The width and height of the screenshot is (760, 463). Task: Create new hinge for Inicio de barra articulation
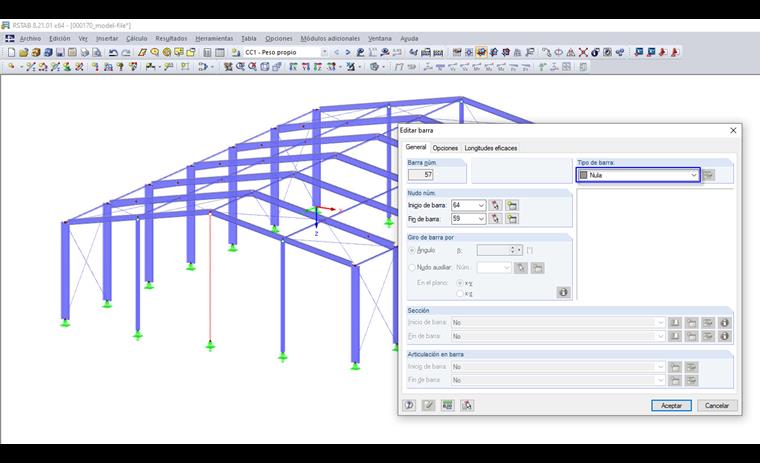[x=675, y=367]
